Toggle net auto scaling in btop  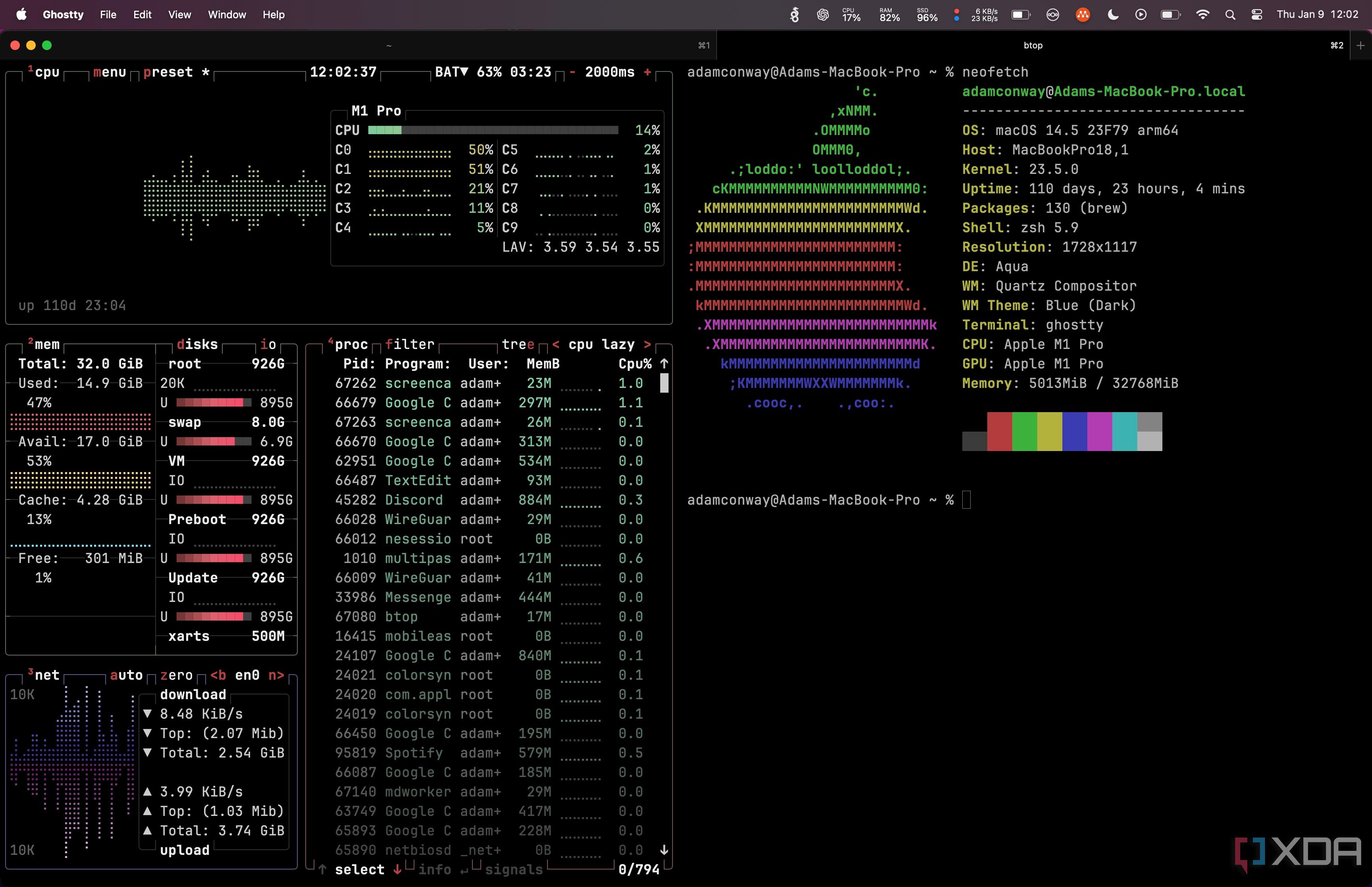point(126,675)
